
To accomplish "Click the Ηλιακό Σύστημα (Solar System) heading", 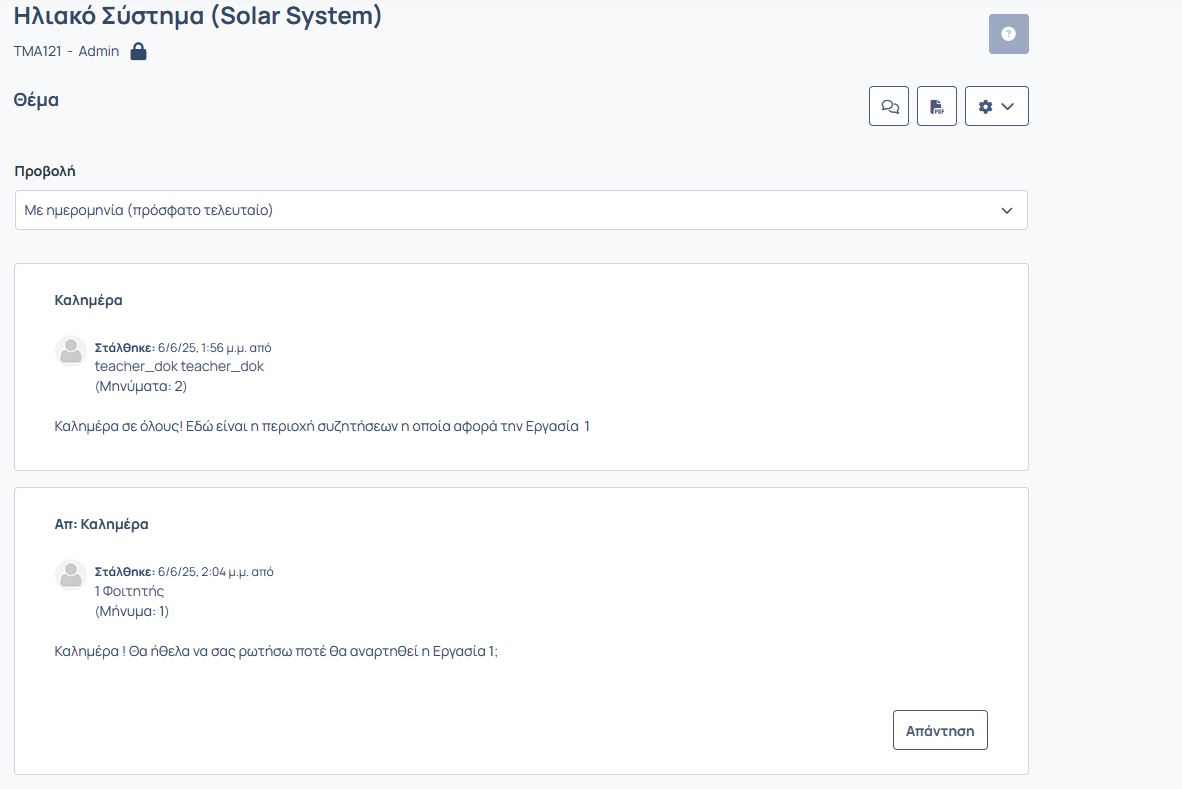I will point(198,15).
